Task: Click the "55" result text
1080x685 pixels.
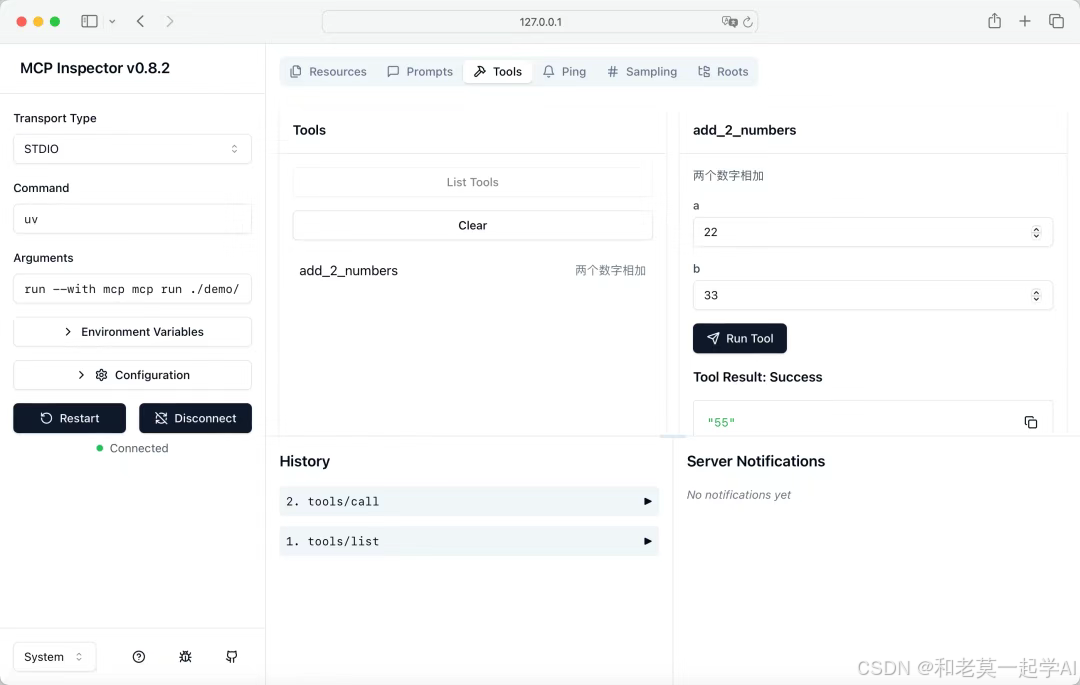Action: coord(721,423)
